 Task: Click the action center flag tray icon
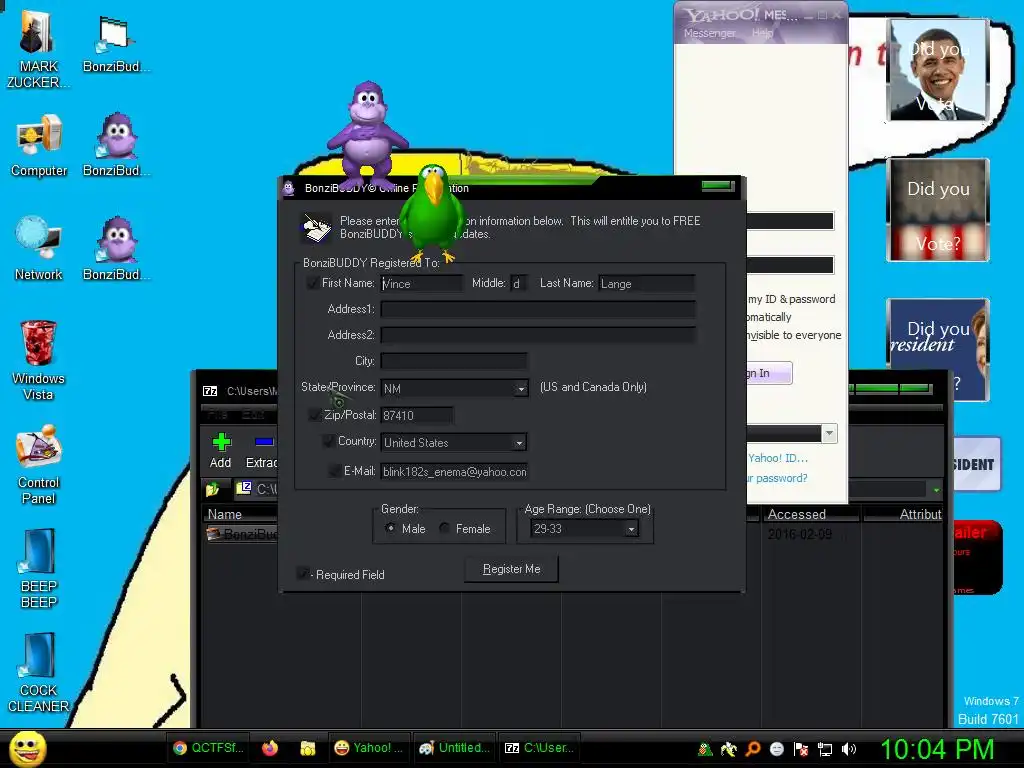coord(801,749)
